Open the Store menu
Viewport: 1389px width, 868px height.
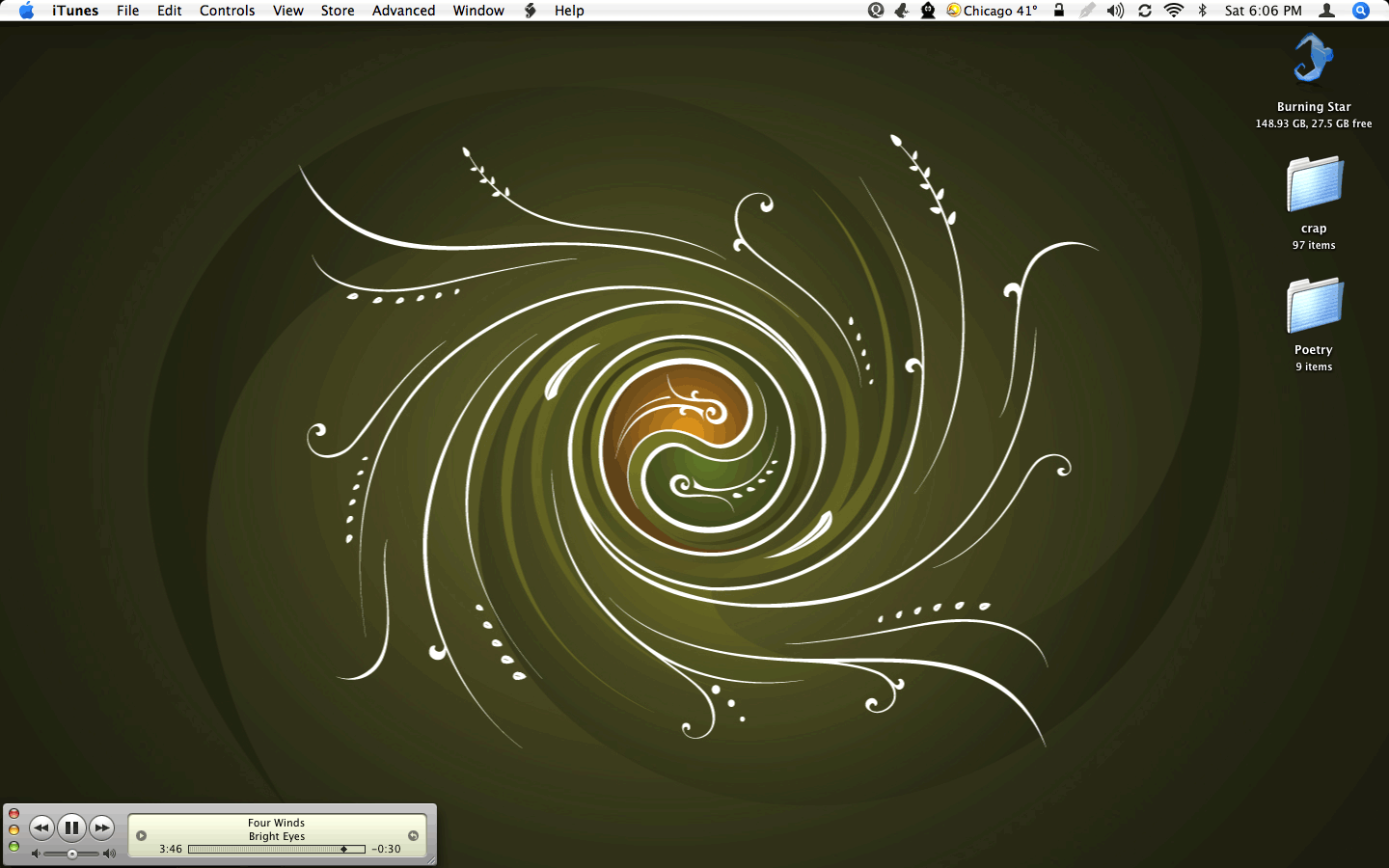click(338, 11)
